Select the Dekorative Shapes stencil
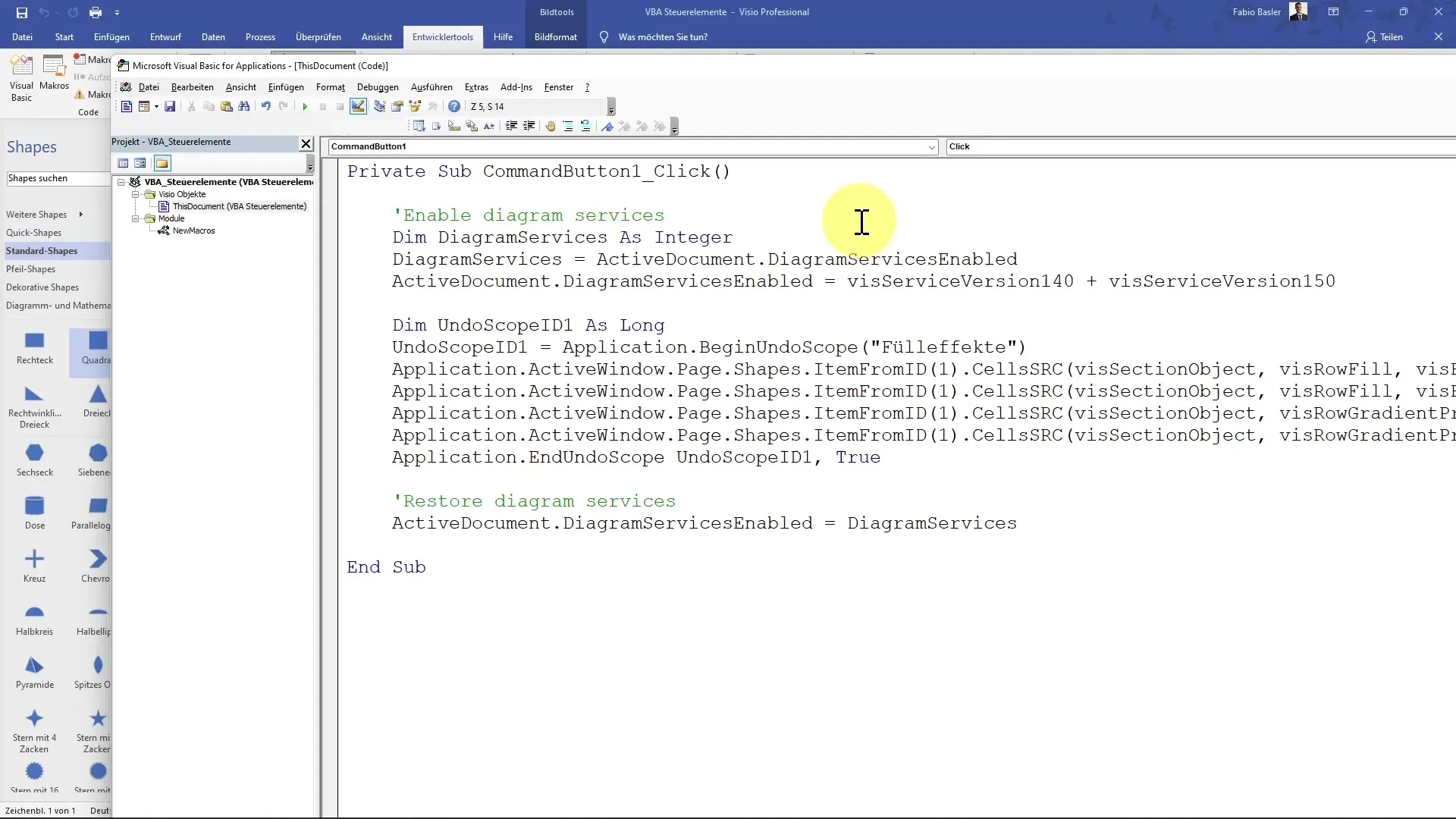 42,287
